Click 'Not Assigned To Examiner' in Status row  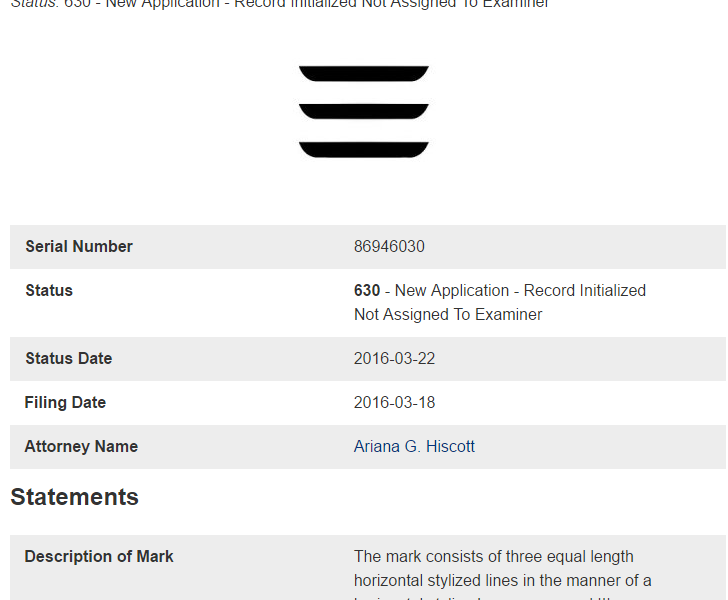(x=448, y=315)
